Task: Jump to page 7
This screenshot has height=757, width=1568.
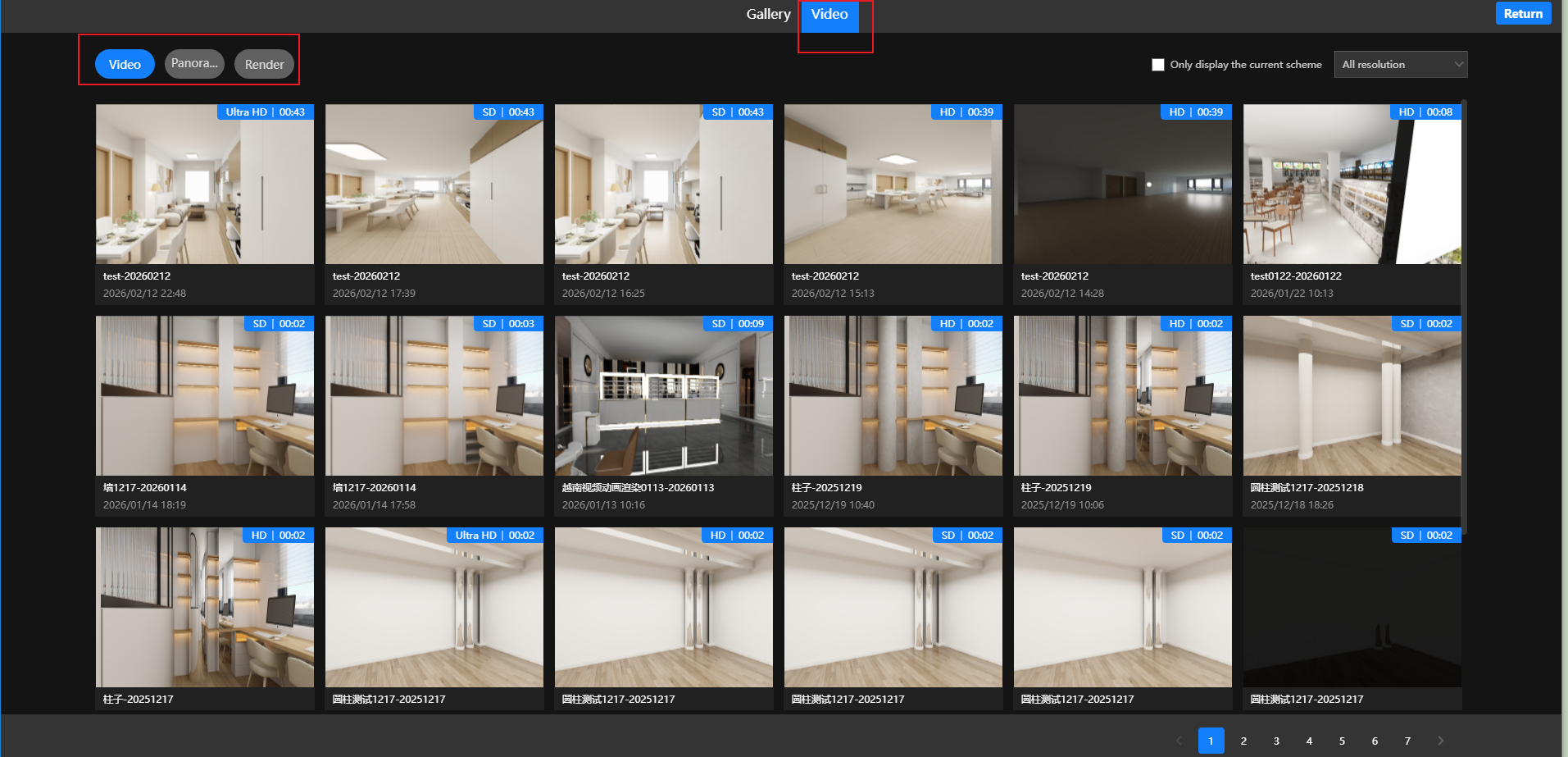Action: coord(1407,741)
